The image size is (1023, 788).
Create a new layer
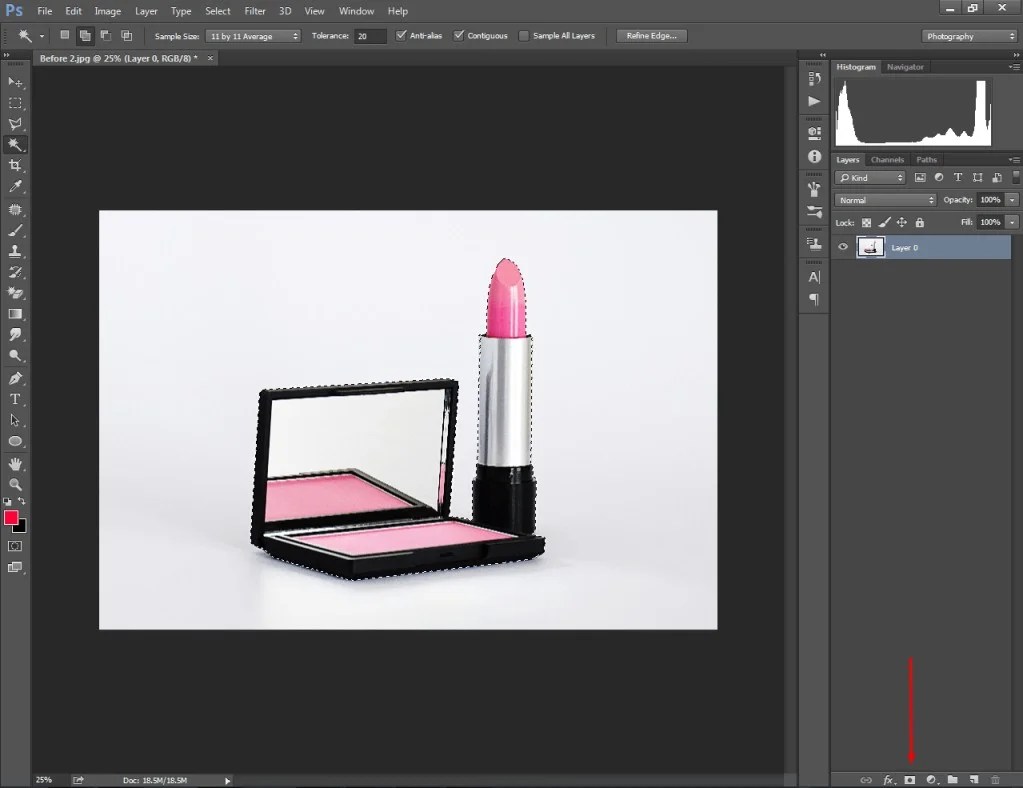pyautogui.click(x=974, y=780)
